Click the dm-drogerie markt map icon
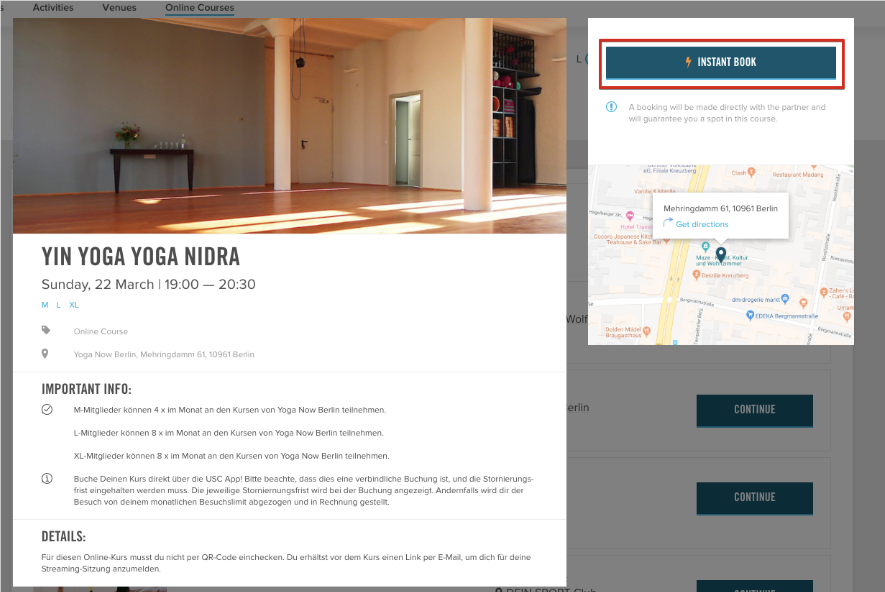This screenshot has height=592, width=885. (785, 299)
